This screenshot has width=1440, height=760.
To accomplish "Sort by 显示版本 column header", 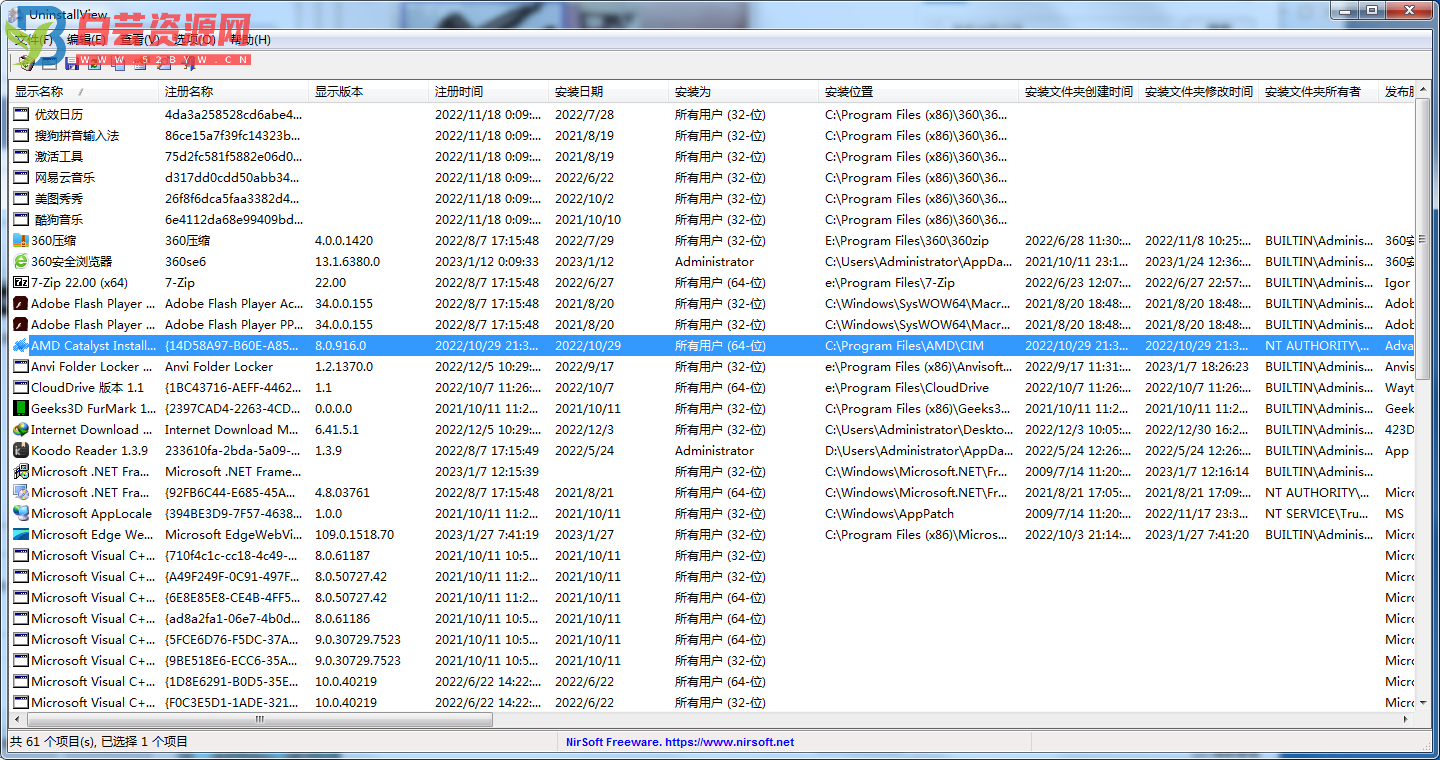I will 369,91.
